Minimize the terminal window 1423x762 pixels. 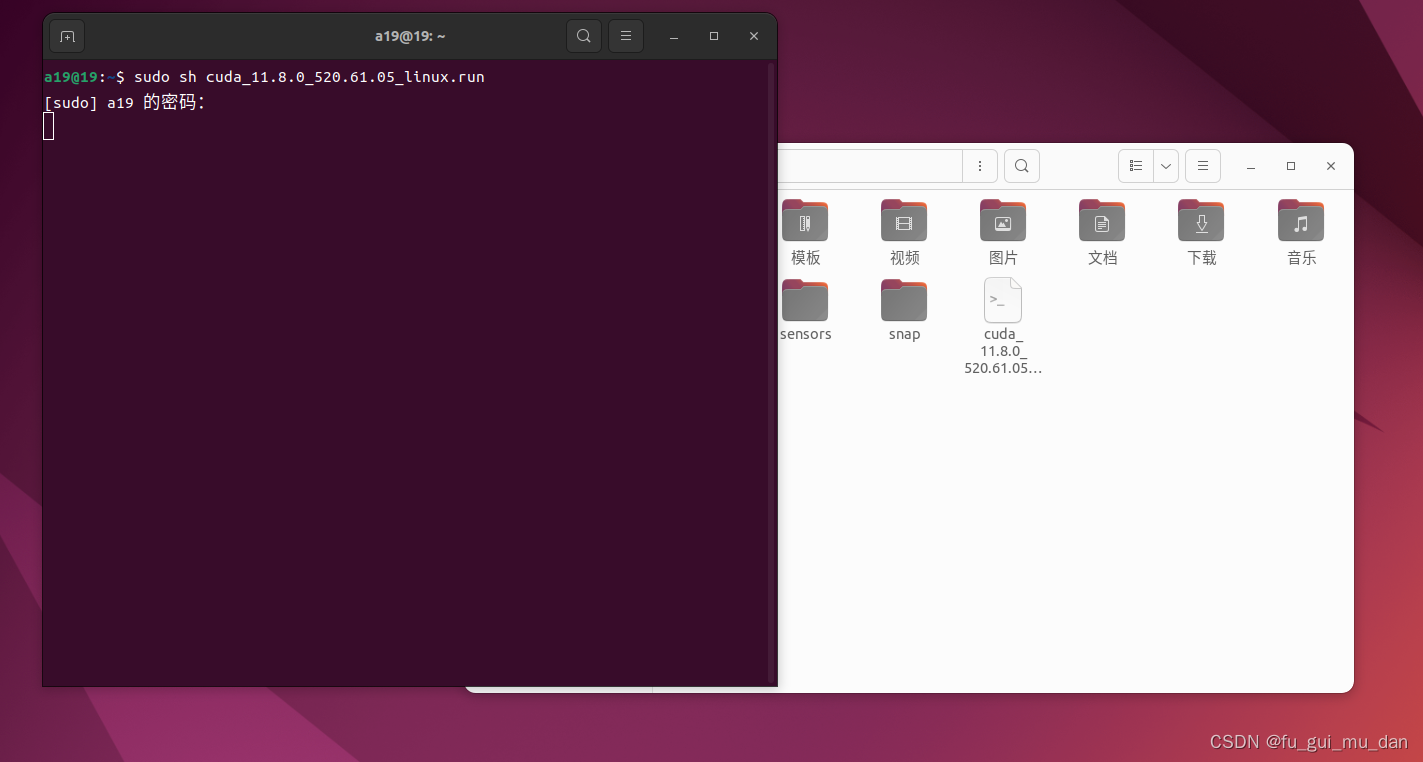(674, 36)
